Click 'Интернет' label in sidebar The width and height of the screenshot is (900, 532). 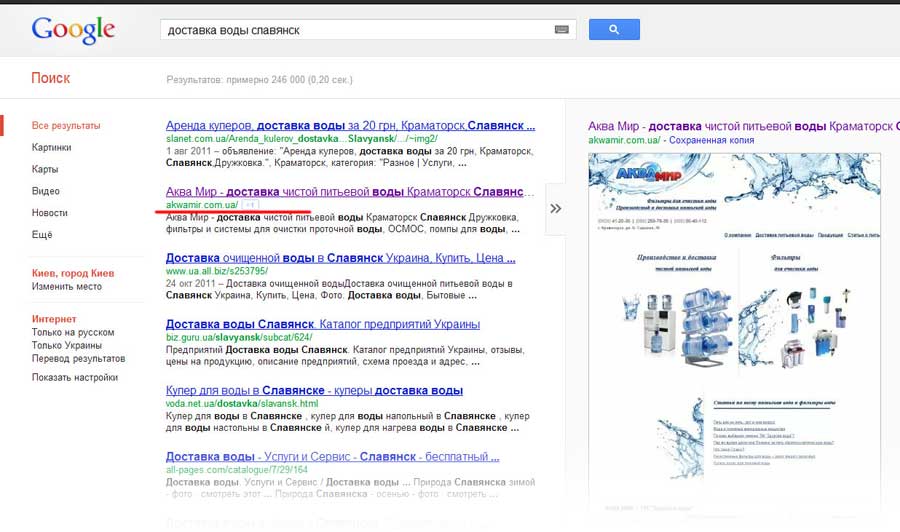pos(54,319)
